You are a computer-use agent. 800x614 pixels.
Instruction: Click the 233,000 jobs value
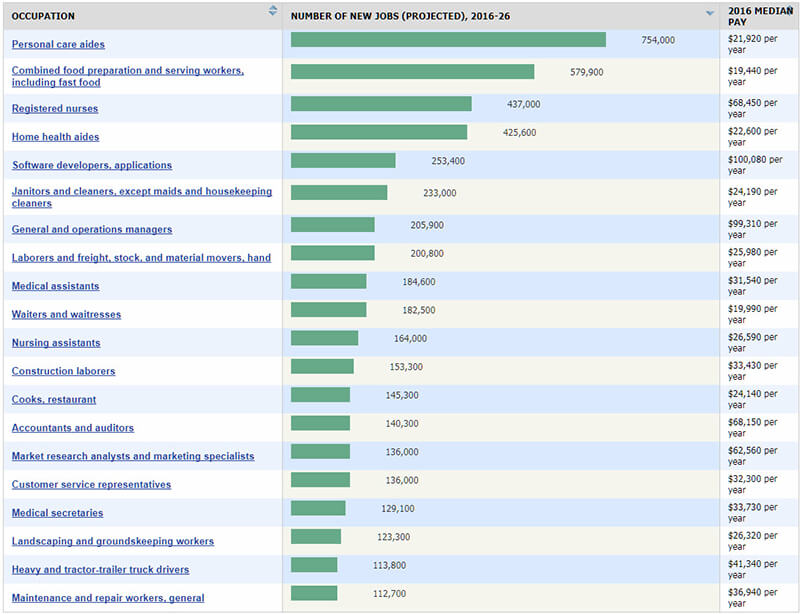439,193
